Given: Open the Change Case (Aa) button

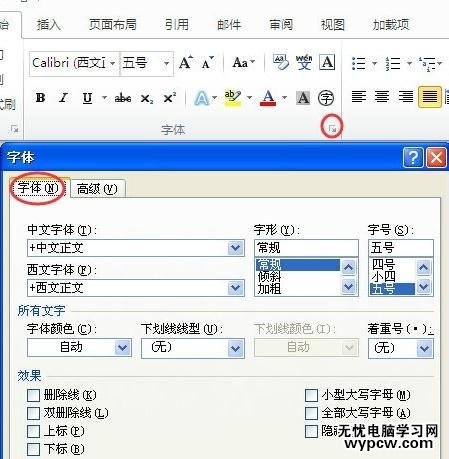Looking at the screenshot, I should coord(243,62).
